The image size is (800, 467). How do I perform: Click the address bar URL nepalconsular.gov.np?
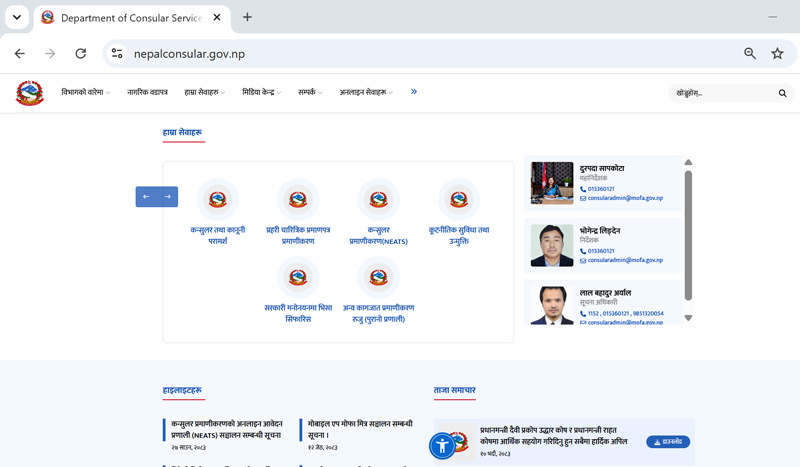[x=189, y=54]
